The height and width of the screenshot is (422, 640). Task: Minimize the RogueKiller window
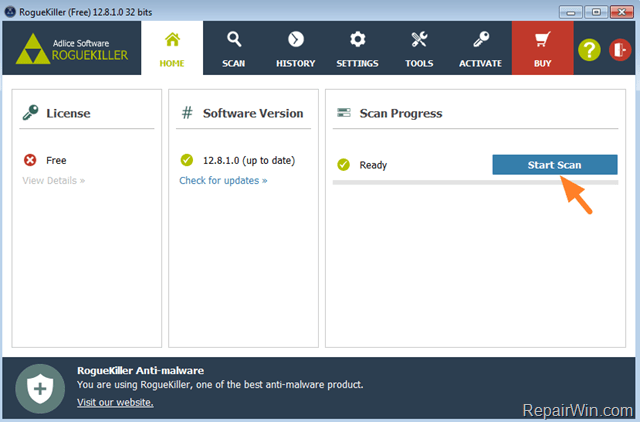point(571,12)
